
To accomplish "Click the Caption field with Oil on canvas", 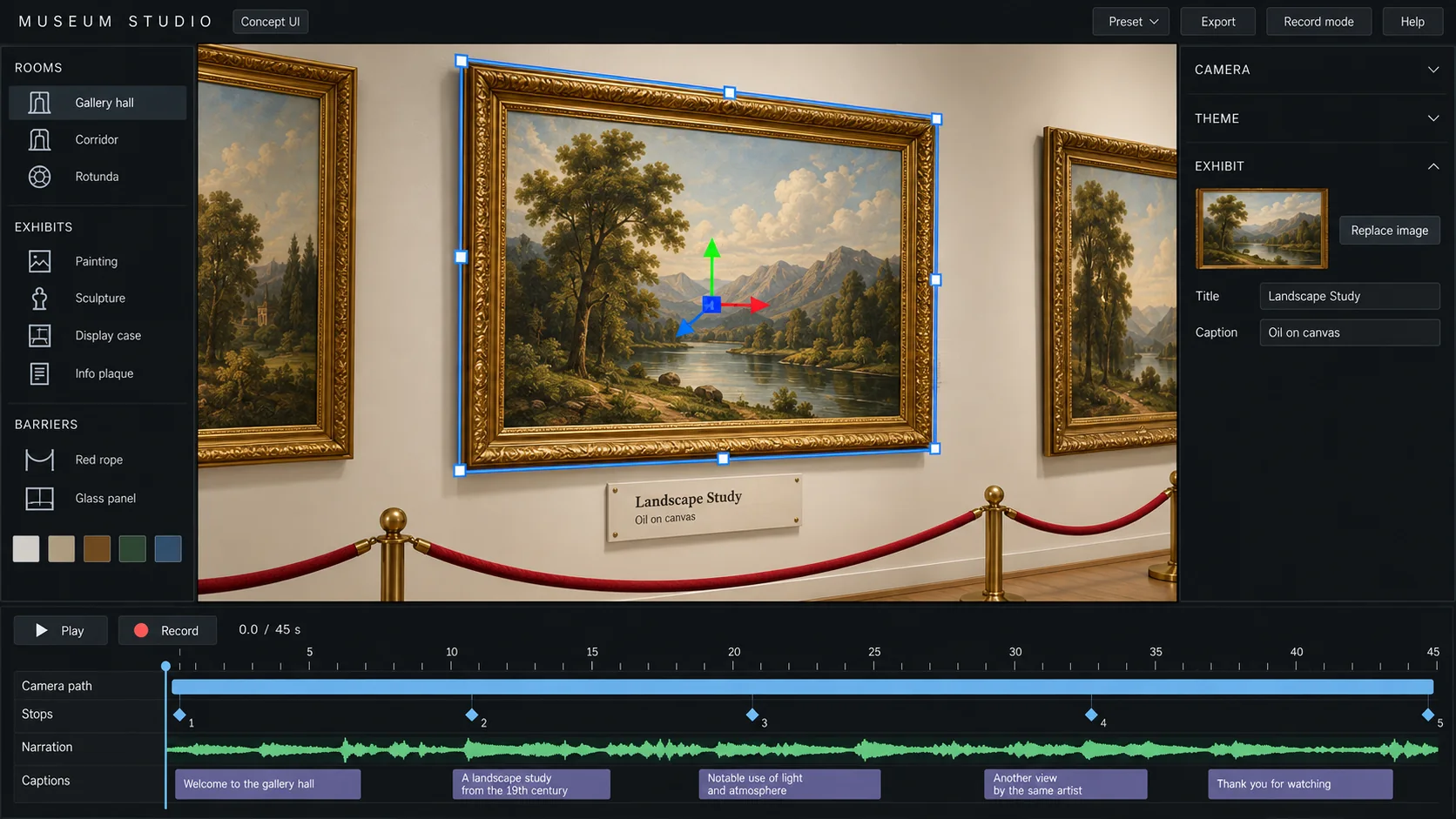I will coord(1349,332).
